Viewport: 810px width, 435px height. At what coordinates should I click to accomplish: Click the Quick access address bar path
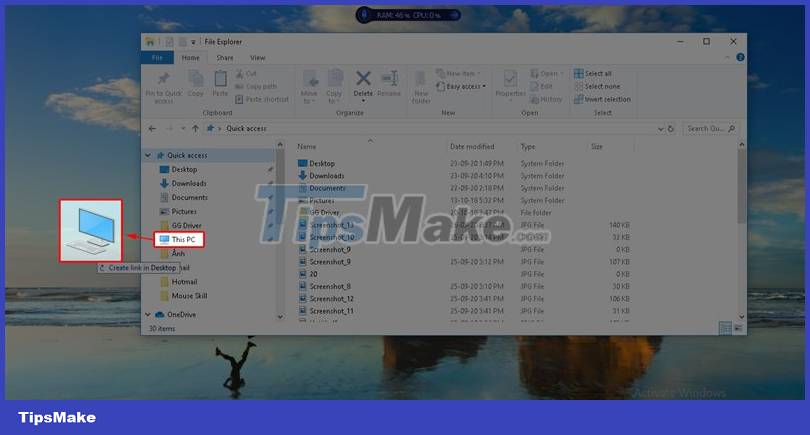click(x=246, y=129)
